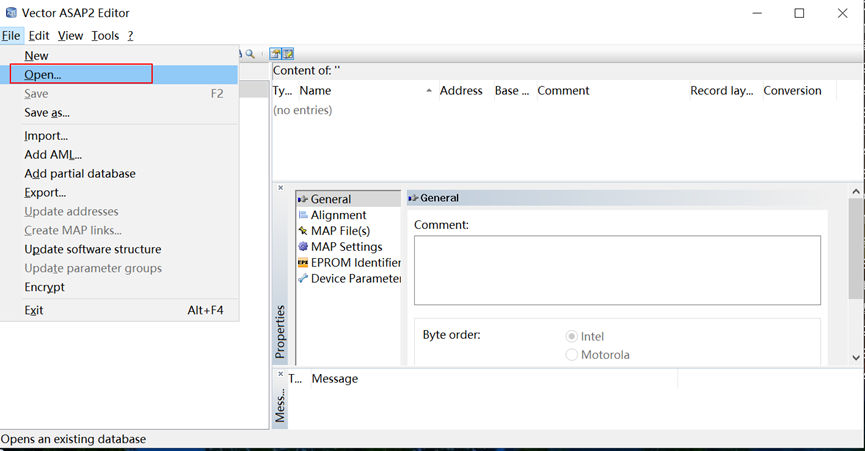Choose Add partial database menu entry

[120, 174]
